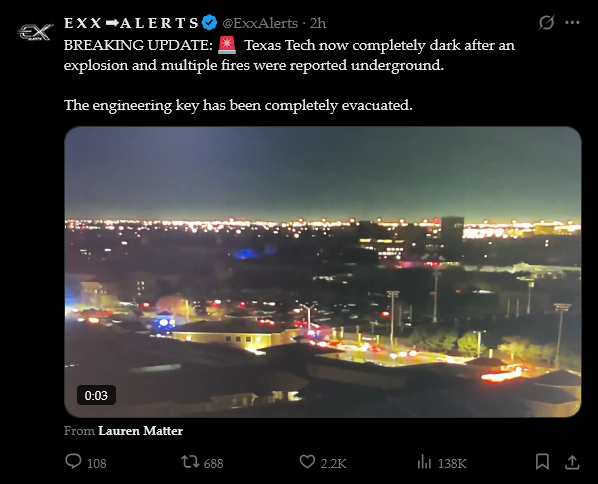Open the three-dot more options menu
The height and width of the screenshot is (484, 598).
tap(572, 23)
